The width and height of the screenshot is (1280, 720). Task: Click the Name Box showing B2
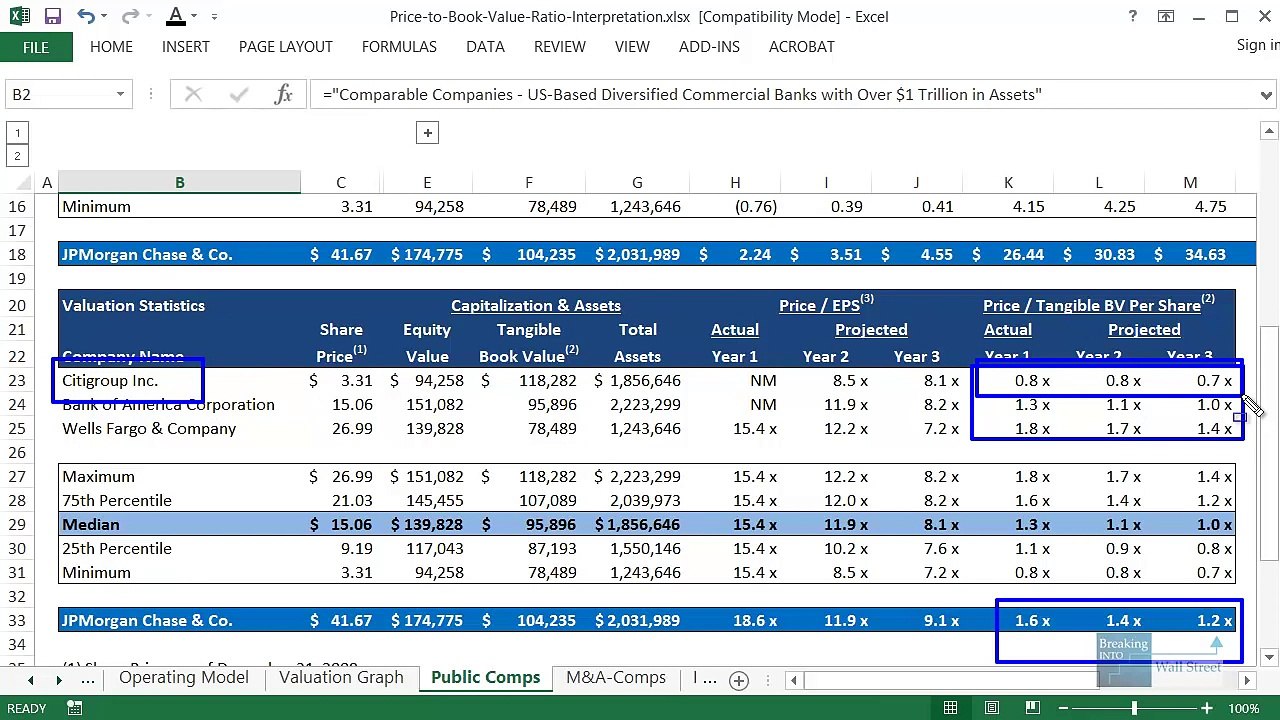pyautogui.click(x=60, y=94)
